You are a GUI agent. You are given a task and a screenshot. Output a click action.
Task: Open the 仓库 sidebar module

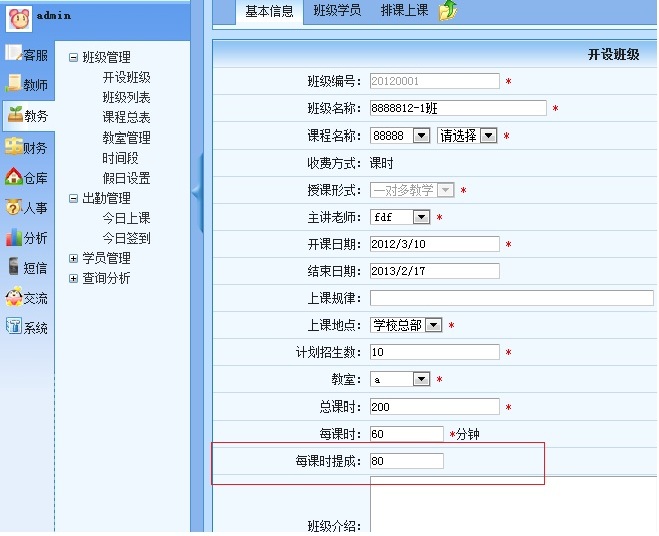(27, 177)
